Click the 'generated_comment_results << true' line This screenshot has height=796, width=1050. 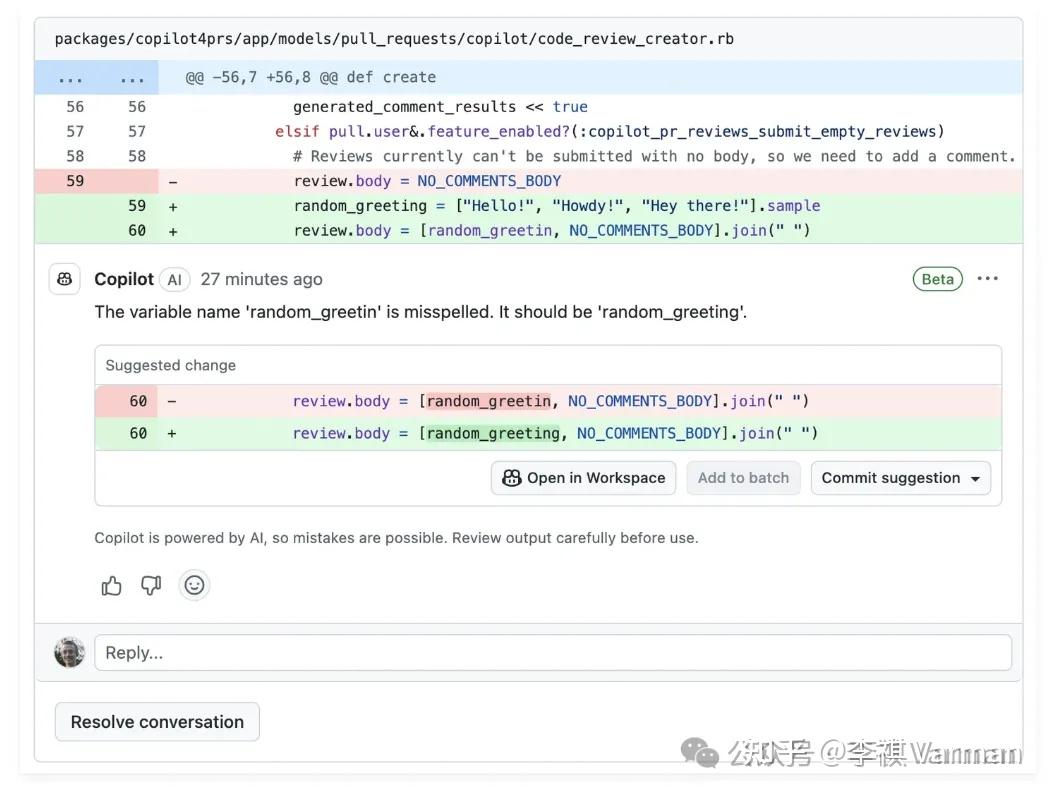[441, 106]
